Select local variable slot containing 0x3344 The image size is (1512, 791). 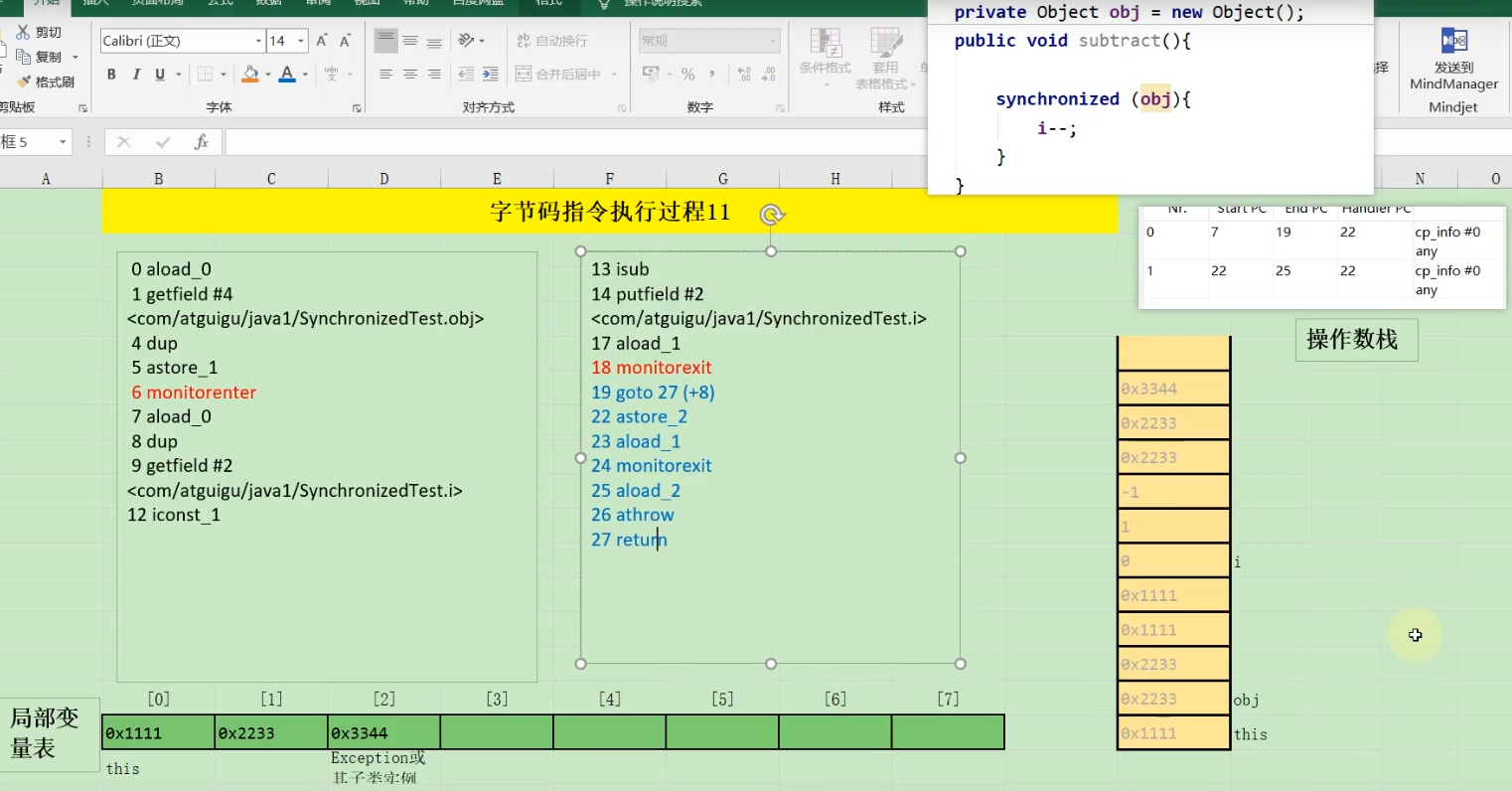pyautogui.click(x=384, y=732)
